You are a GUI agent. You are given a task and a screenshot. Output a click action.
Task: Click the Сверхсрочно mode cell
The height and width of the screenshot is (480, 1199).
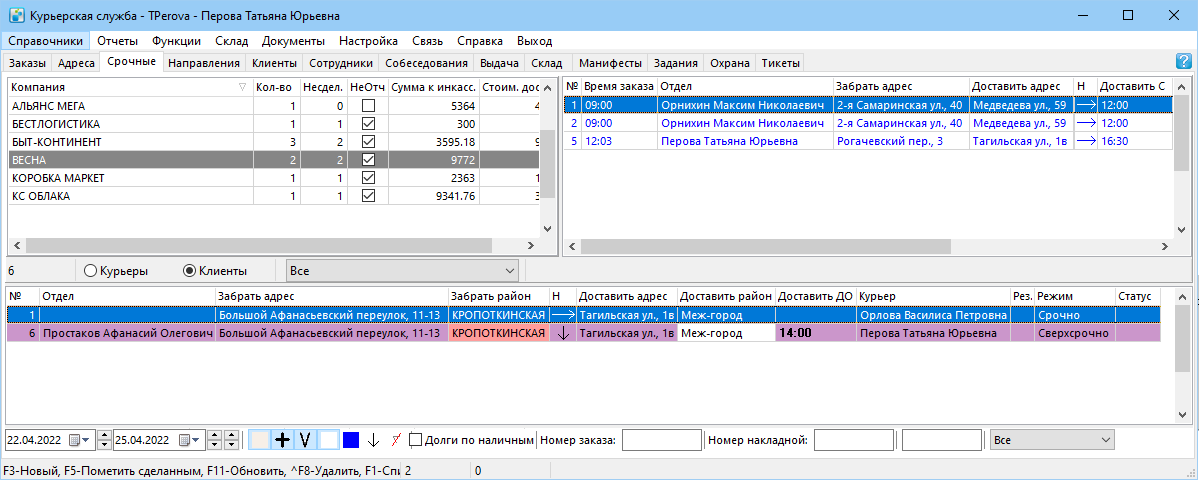(x=1074, y=333)
